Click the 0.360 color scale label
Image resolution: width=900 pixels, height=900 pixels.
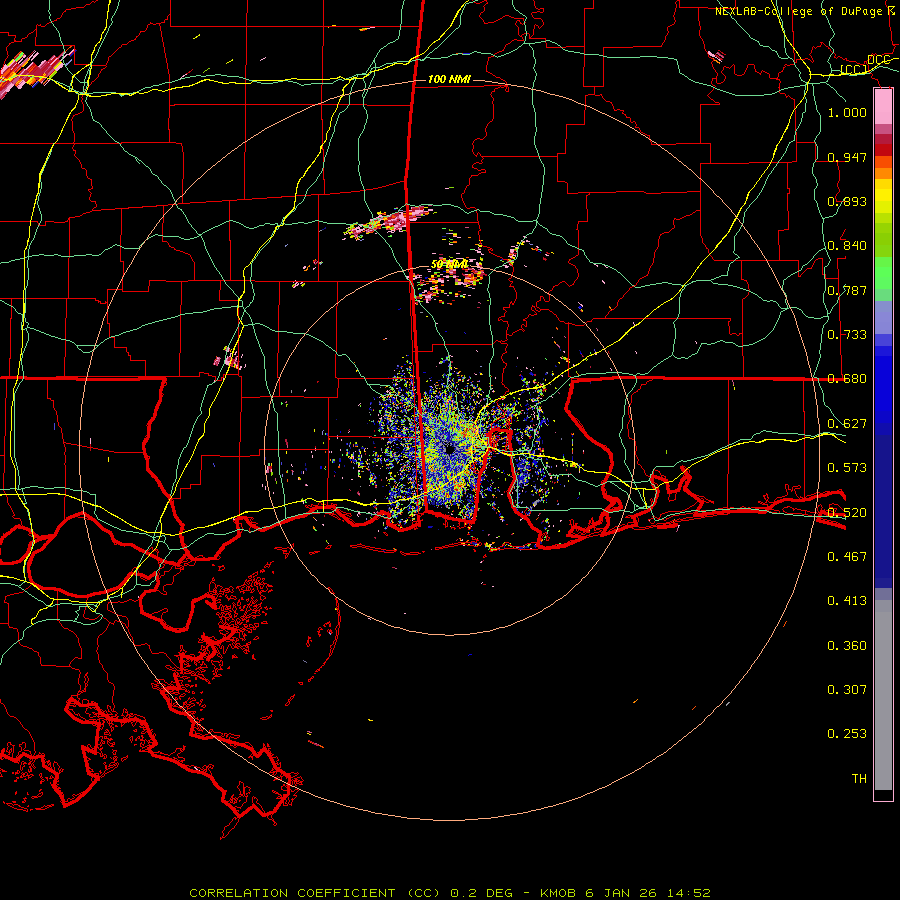point(847,646)
